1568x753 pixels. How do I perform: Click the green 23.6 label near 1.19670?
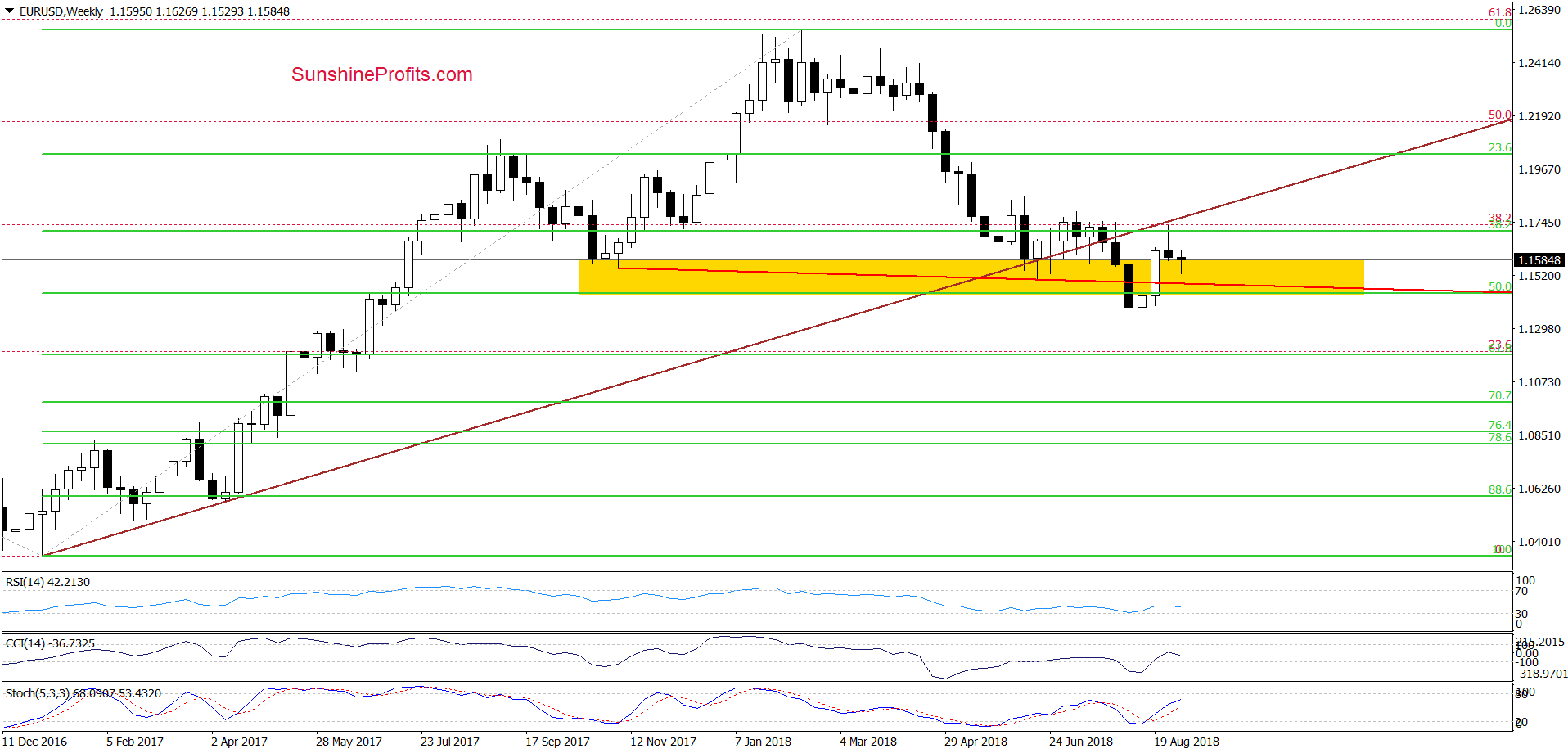[x=1499, y=147]
